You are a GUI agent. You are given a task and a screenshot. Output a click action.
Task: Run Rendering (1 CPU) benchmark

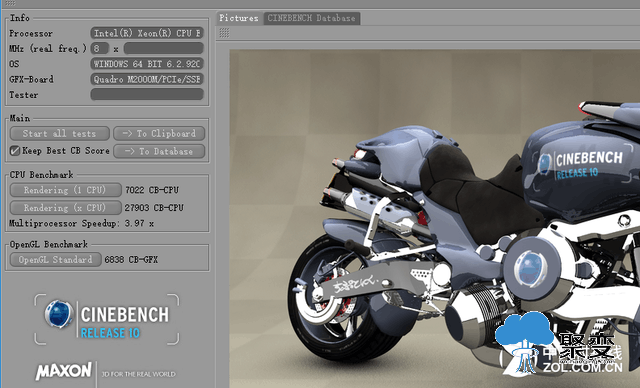click(65, 190)
